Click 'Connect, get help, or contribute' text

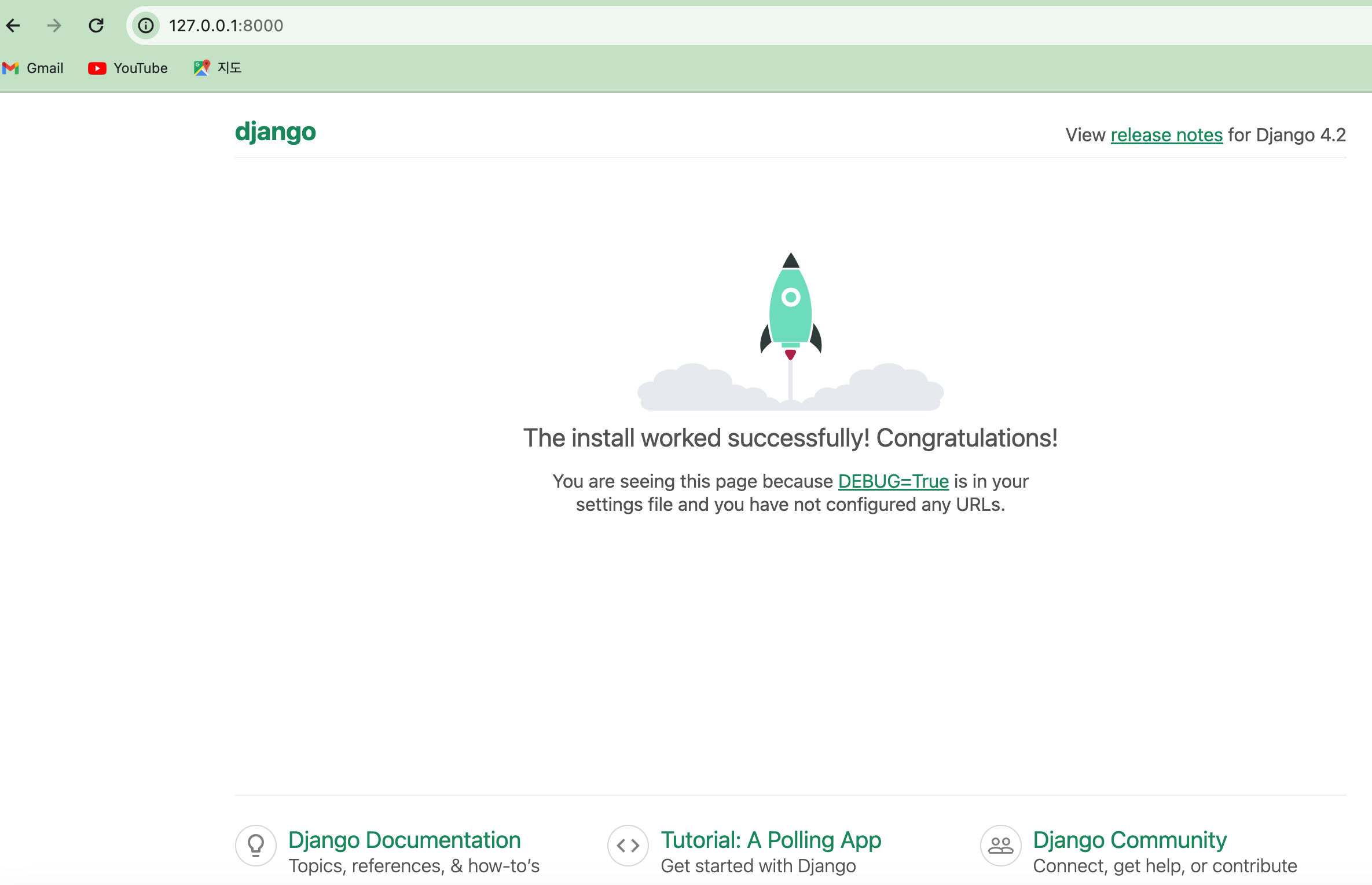coord(1164,866)
